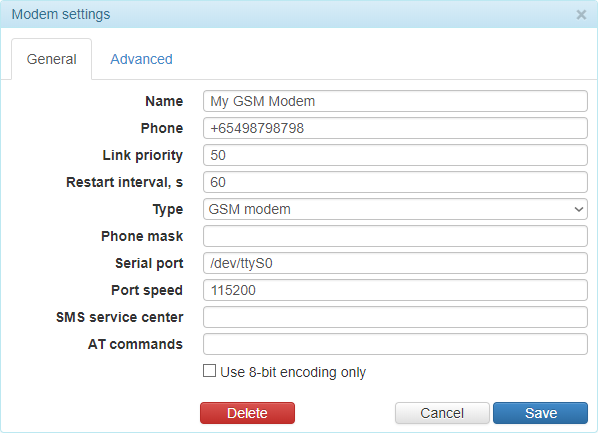Screen dimensions: 598x433
Task: Click Delete to remove modem
Action: 247,413
